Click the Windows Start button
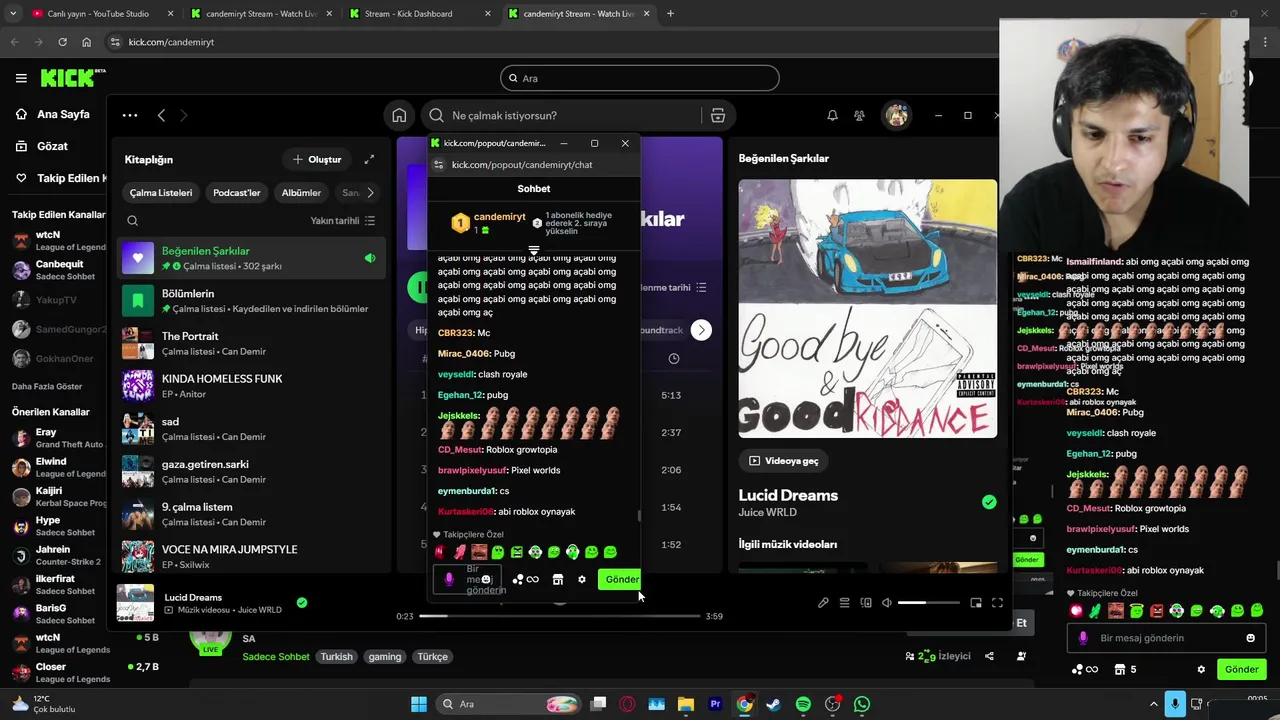The height and width of the screenshot is (720, 1280). 419,704
